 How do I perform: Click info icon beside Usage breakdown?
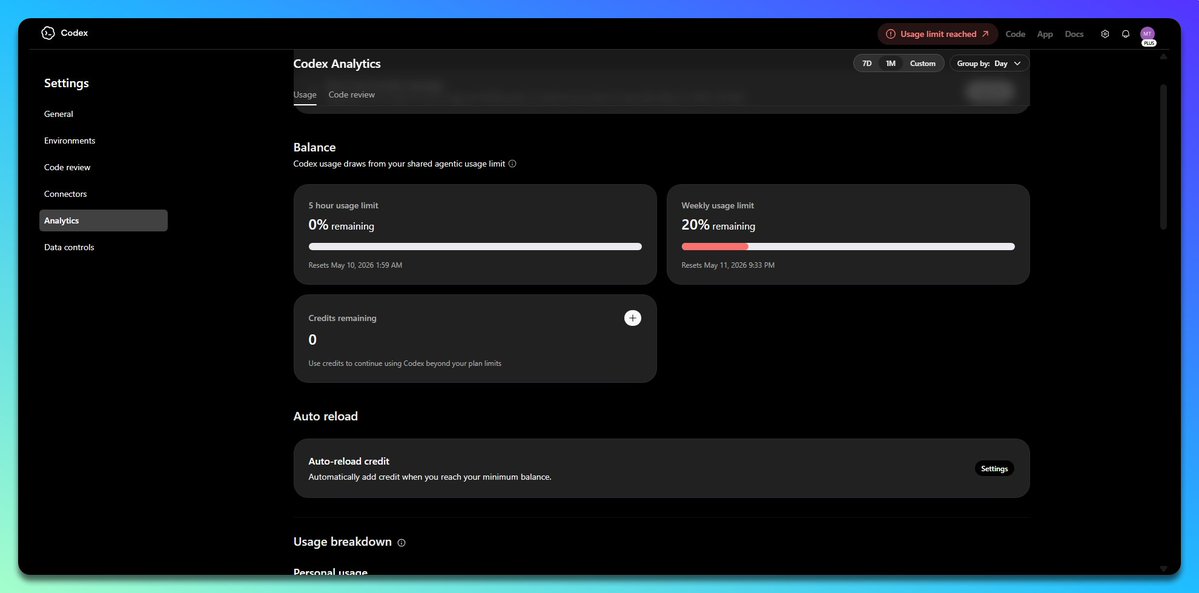coord(401,542)
